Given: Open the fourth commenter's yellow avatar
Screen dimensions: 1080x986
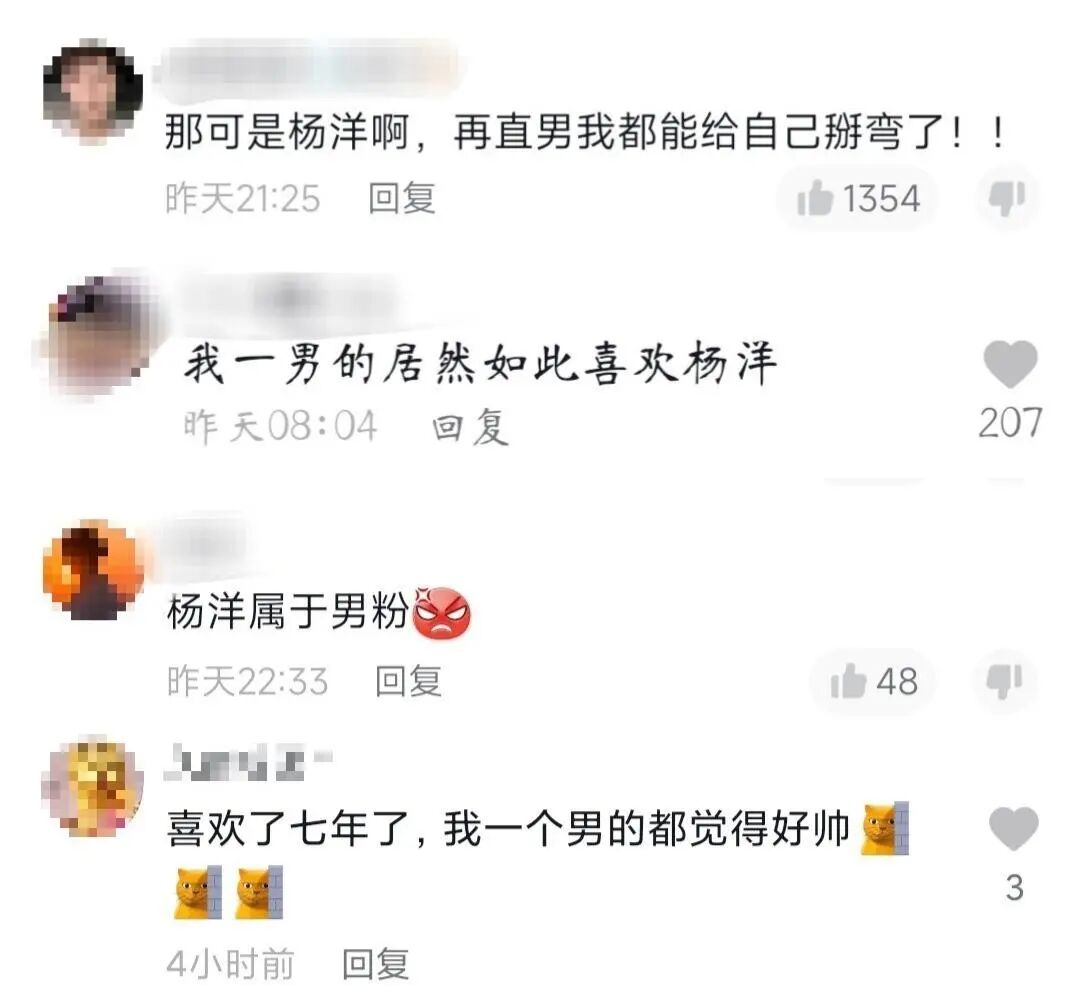Looking at the screenshot, I should coord(93,786).
